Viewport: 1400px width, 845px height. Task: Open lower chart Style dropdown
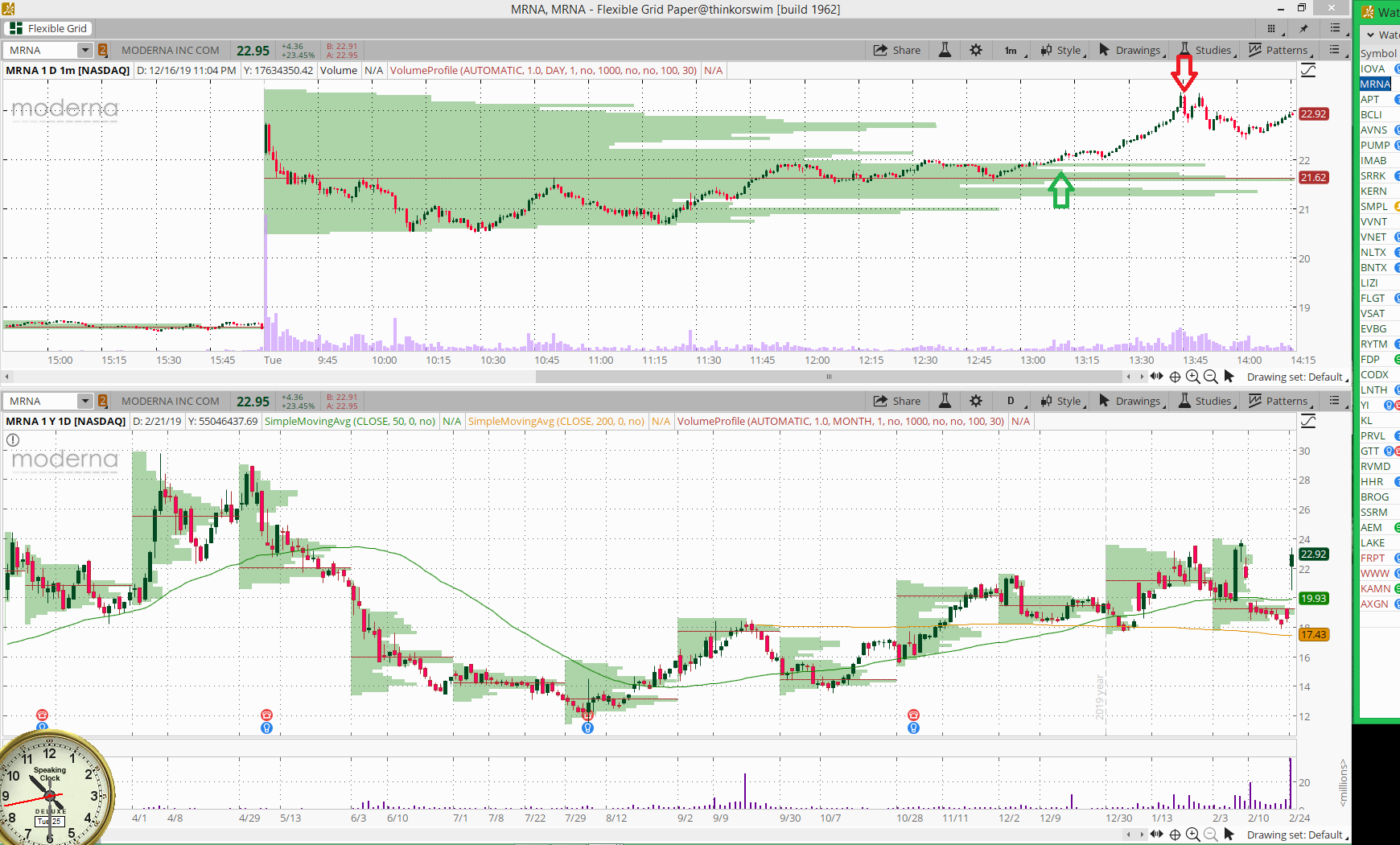point(1062,401)
